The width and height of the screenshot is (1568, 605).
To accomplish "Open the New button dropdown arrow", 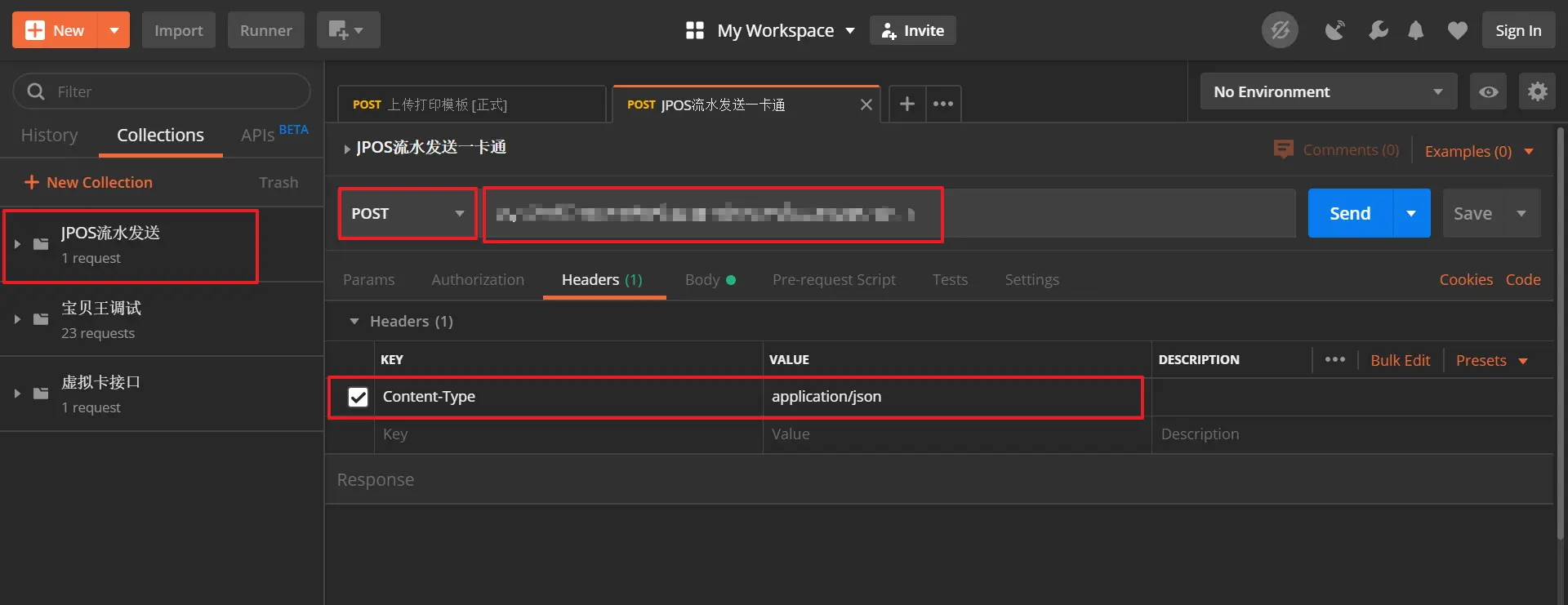I will (x=114, y=30).
